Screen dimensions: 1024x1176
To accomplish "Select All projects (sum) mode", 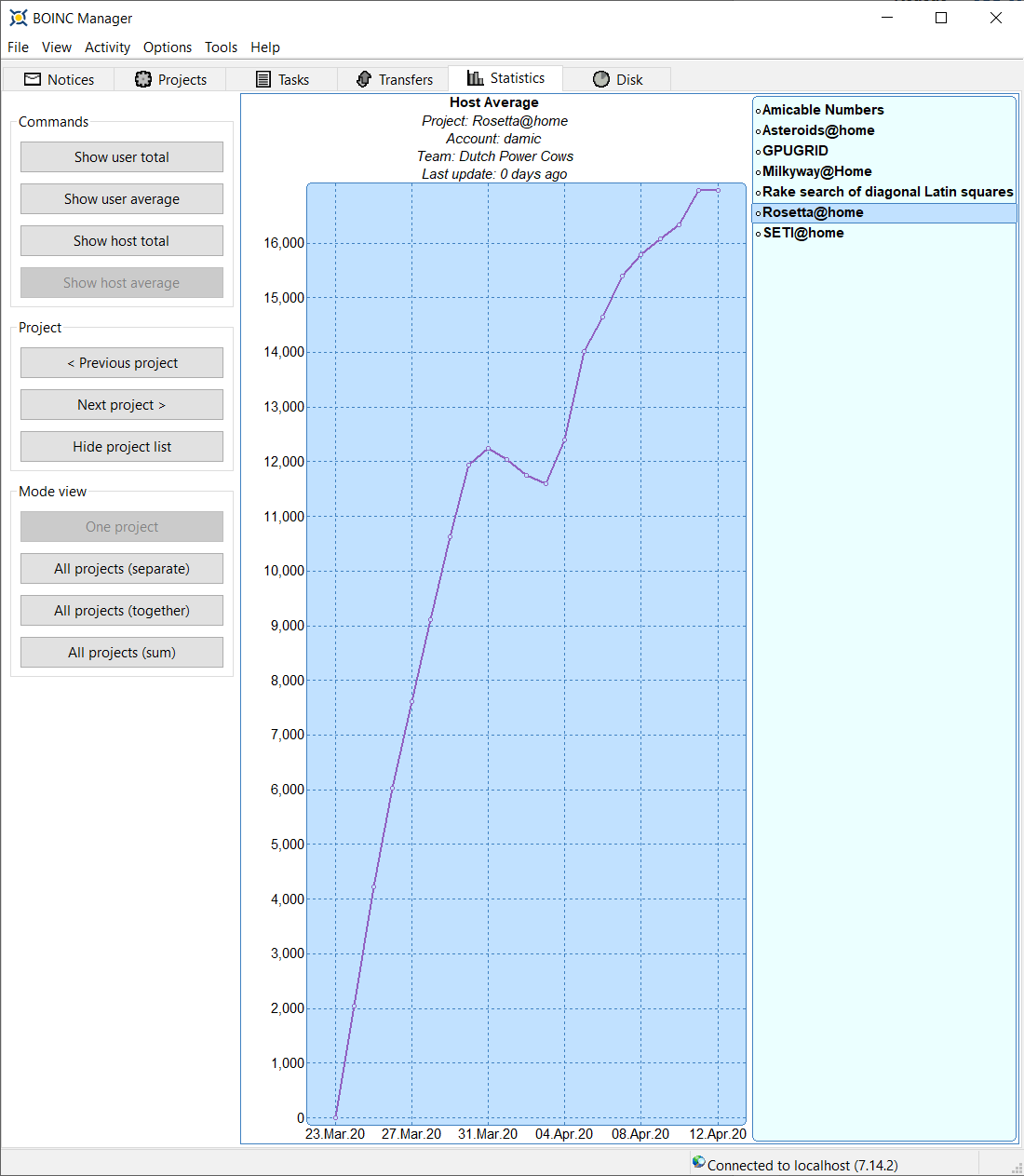I will [x=122, y=653].
